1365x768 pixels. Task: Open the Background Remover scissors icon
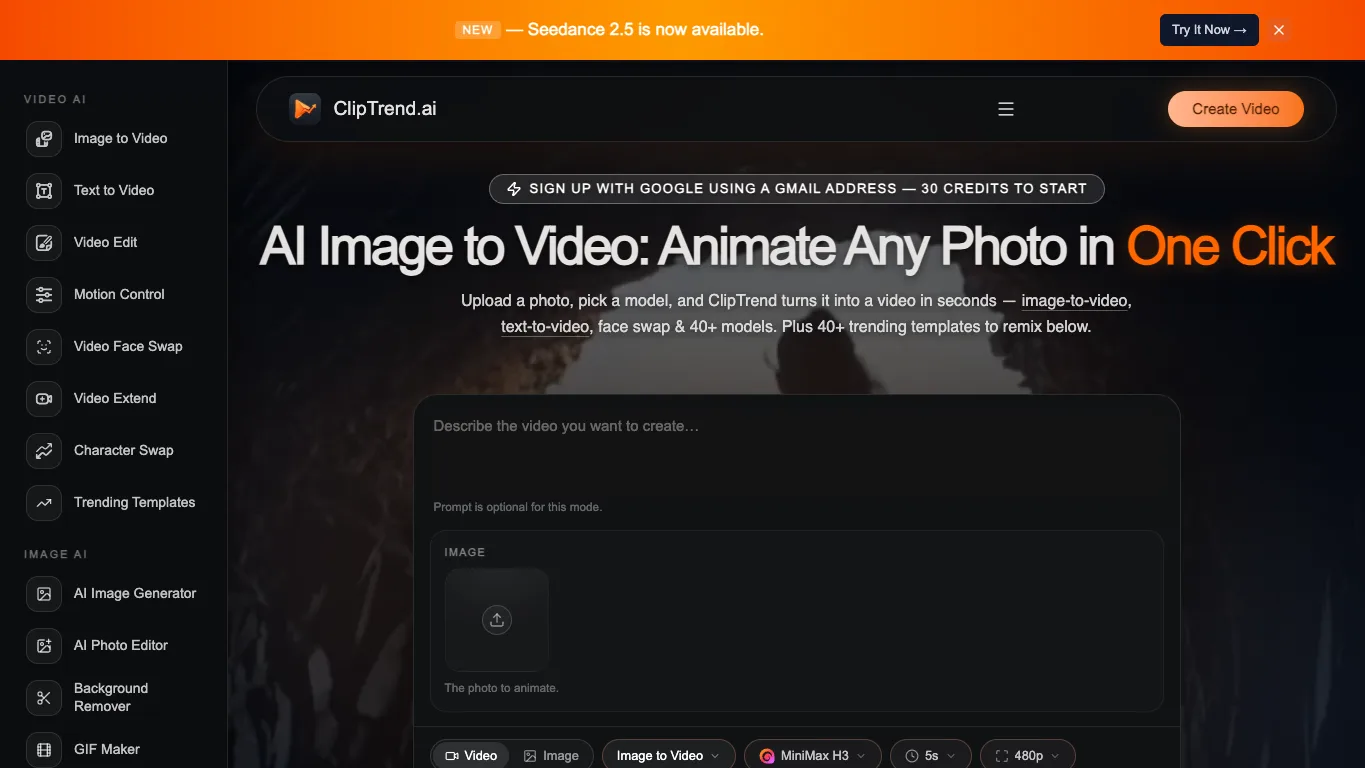point(44,698)
